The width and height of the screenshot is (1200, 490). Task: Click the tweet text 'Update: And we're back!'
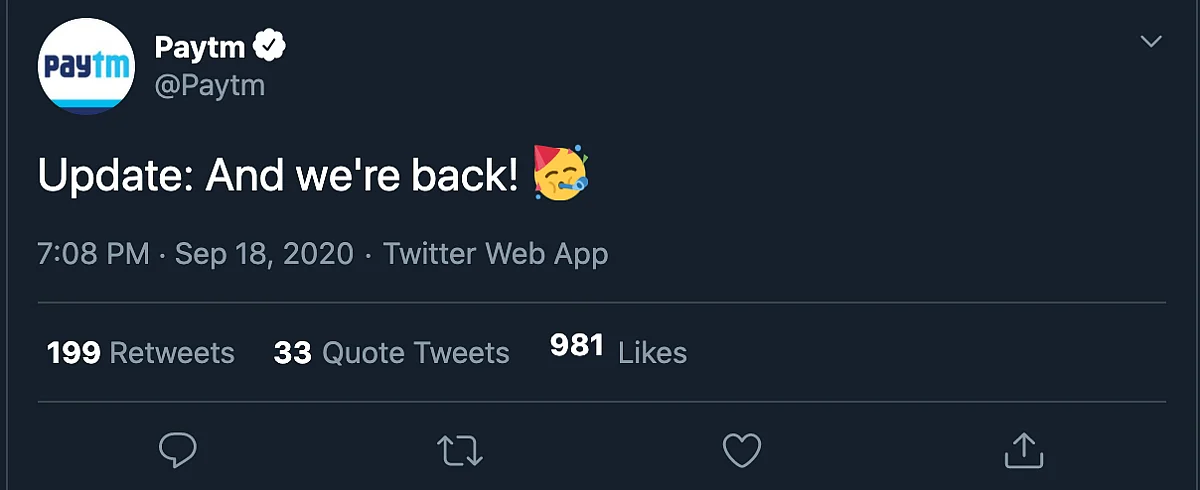point(279,176)
